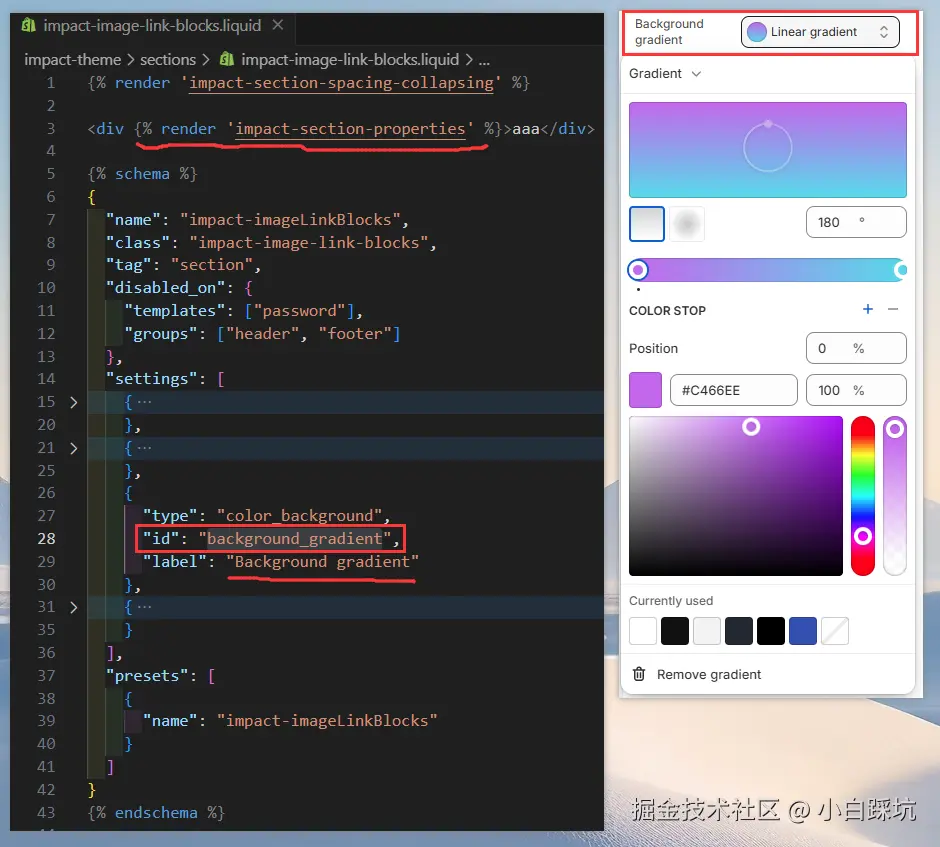Click the Shopify icon on editor tab

coord(28,25)
